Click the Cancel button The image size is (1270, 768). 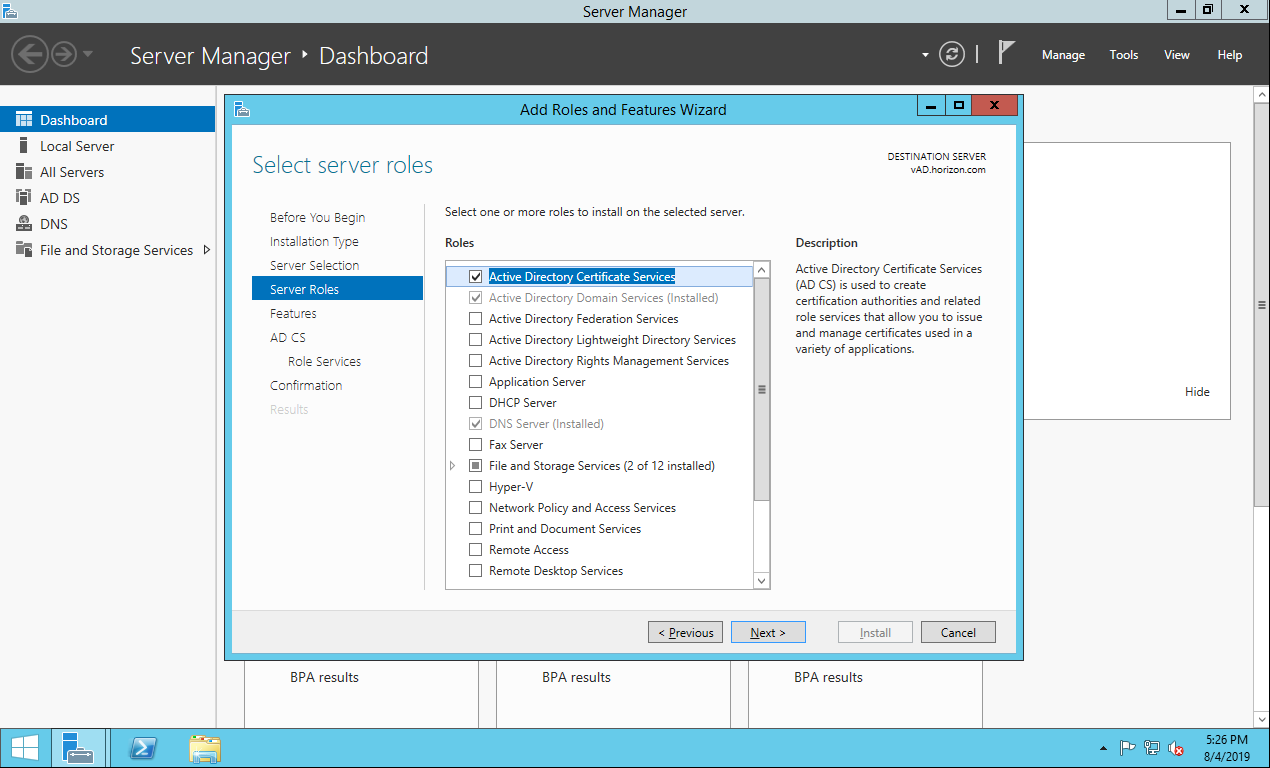click(x=957, y=632)
